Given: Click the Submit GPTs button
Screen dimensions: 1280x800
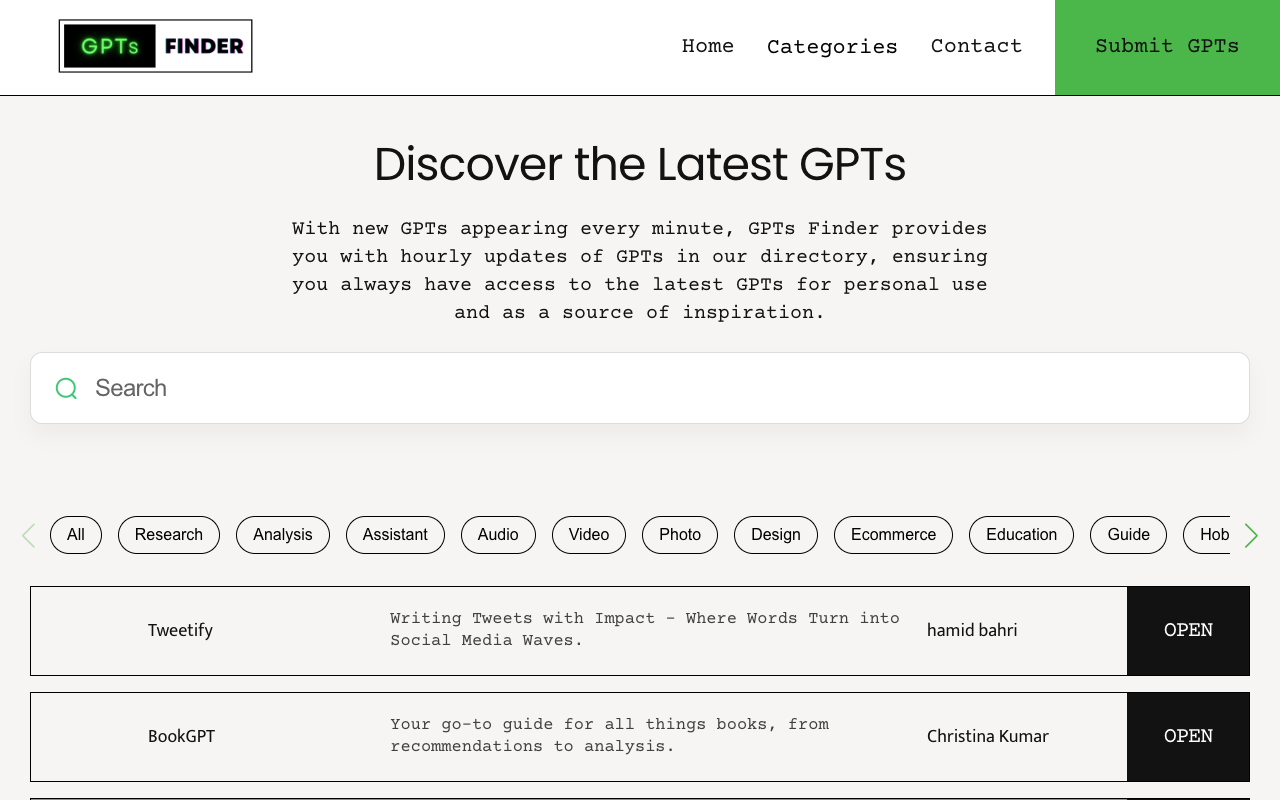Looking at the screenshot, I should (1167, 47).
